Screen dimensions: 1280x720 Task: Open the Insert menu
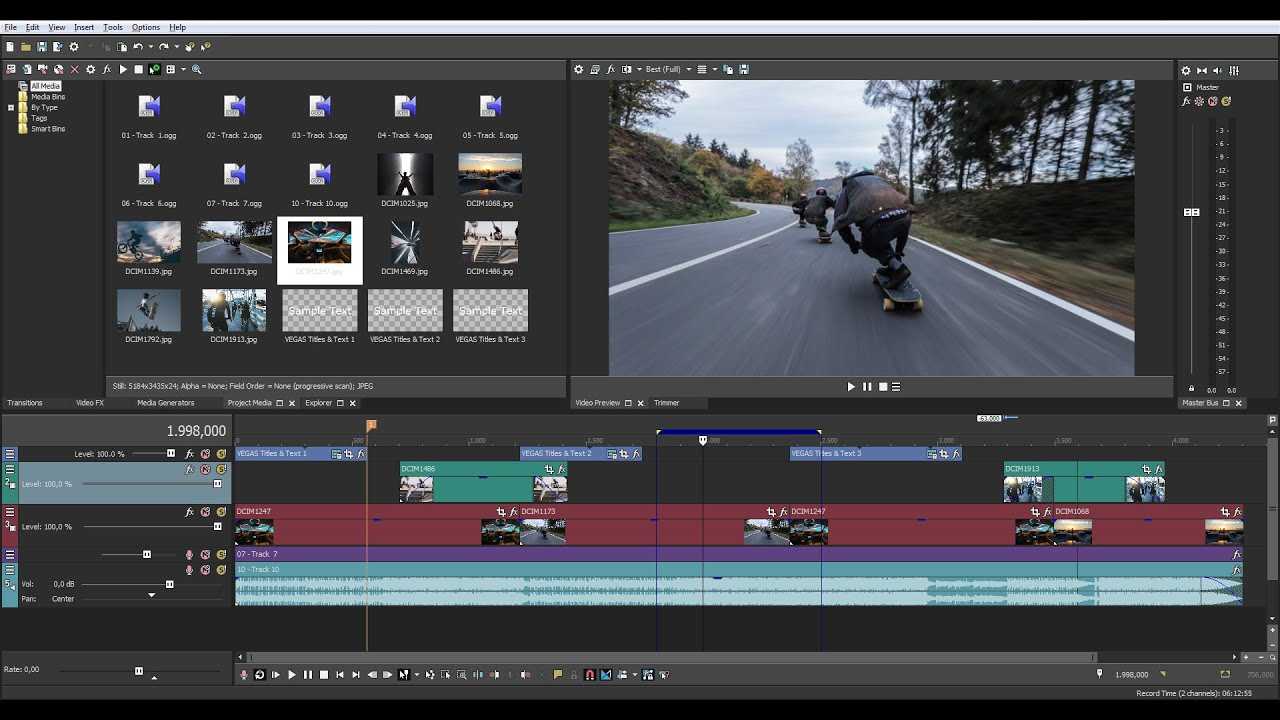click(84, 27)
